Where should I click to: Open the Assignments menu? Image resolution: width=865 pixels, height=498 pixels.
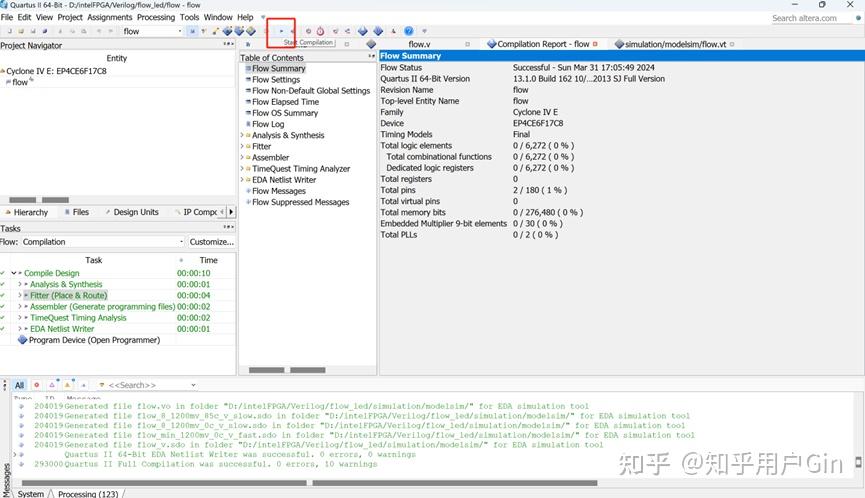109,17
